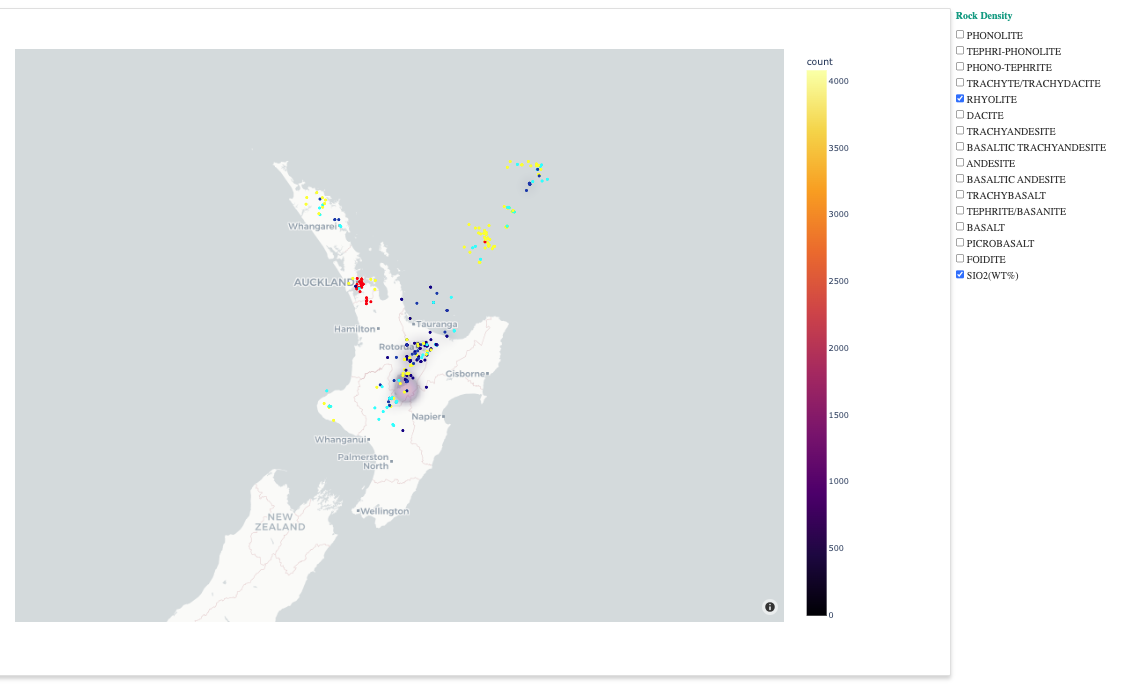This screenshot has height=700, width=1121.
Task: Click the map attribution info icon
Action: (x=768, y=606)
